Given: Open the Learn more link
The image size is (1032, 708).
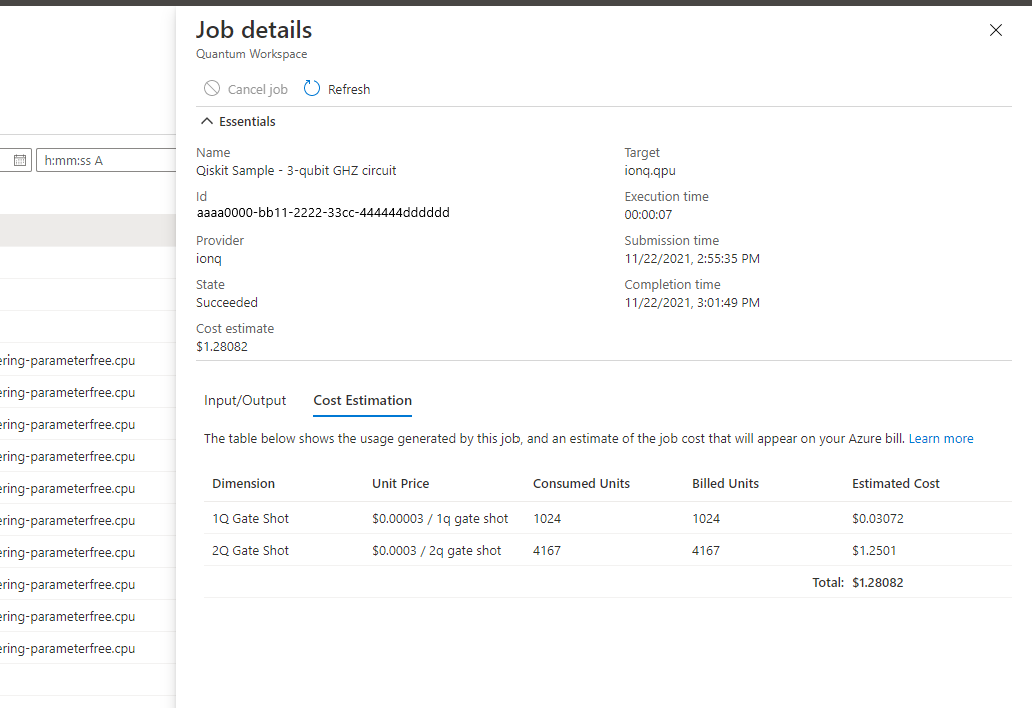Looking at the screenshot, I should click(x=940, y=438).
